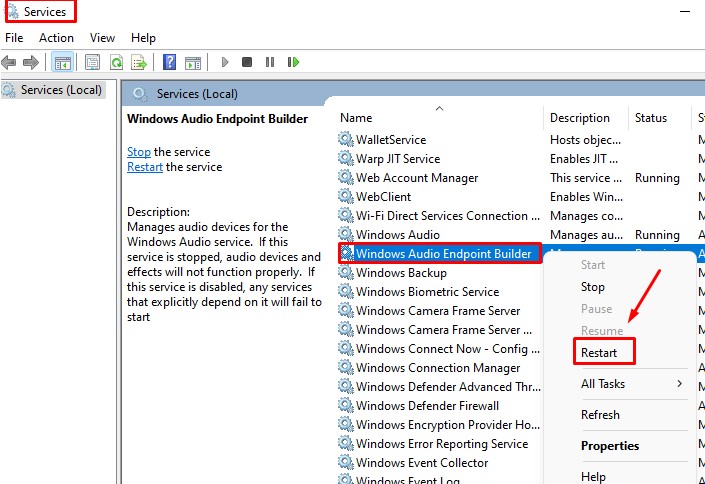The image size is (705, 484).
Task: Click Running status of Web Account Manager
Action: (657, 178)
